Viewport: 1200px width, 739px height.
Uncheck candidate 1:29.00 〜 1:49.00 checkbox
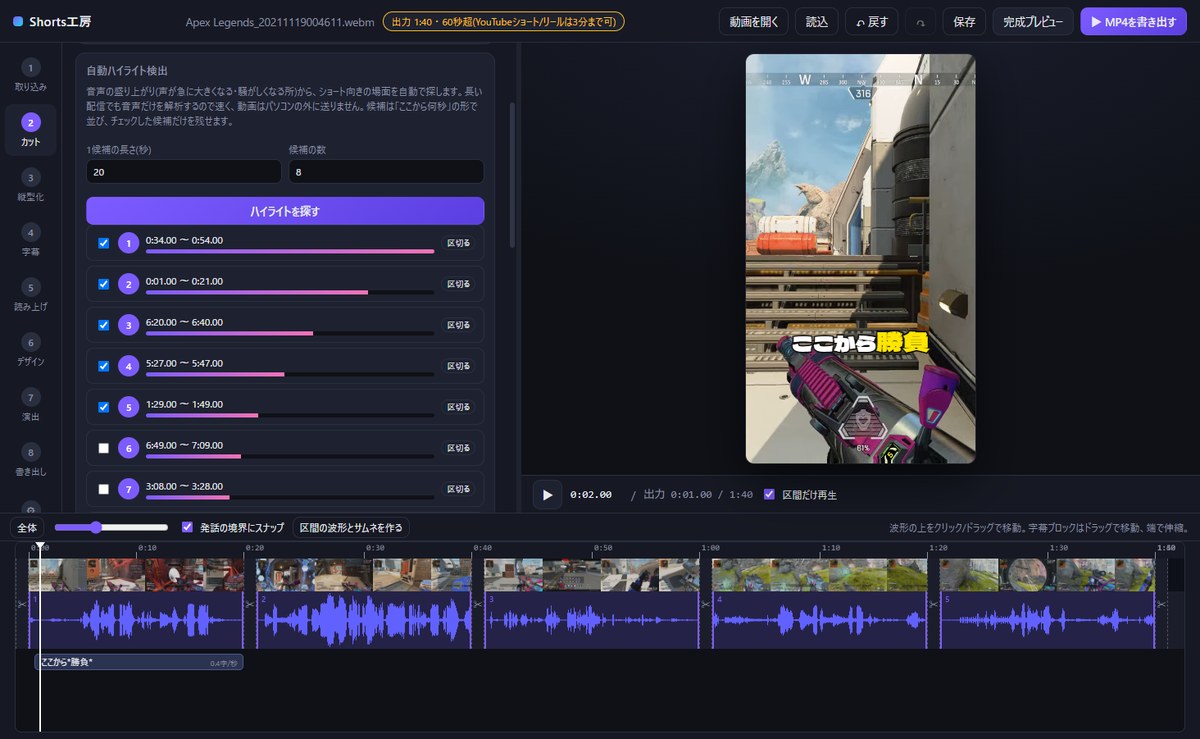pos(104,407)
